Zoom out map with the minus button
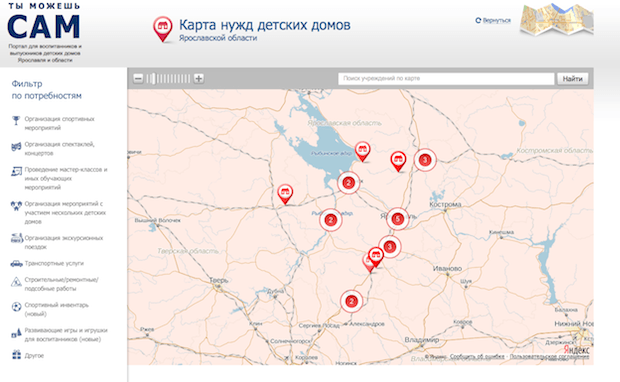The width and height of the screenshot is (620, 382). 138,78
